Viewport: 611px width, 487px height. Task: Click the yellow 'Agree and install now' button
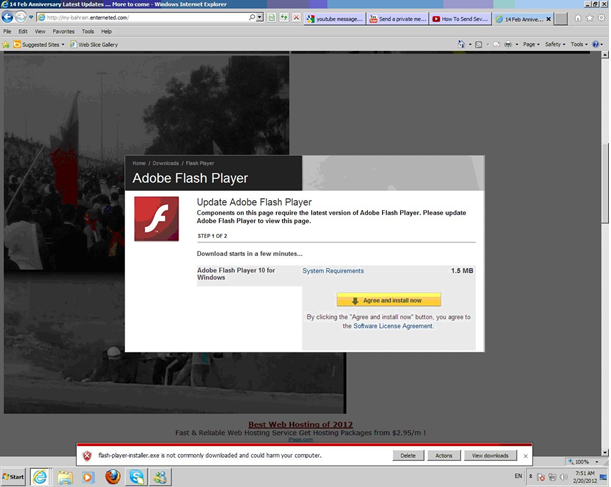click(x=388, y=300)
